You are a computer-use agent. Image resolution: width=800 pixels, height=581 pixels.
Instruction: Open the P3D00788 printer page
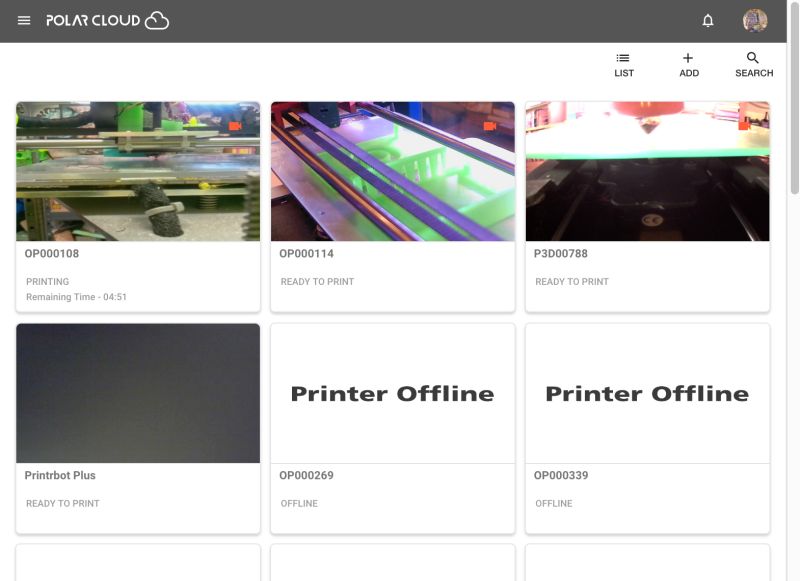[560, 253]
